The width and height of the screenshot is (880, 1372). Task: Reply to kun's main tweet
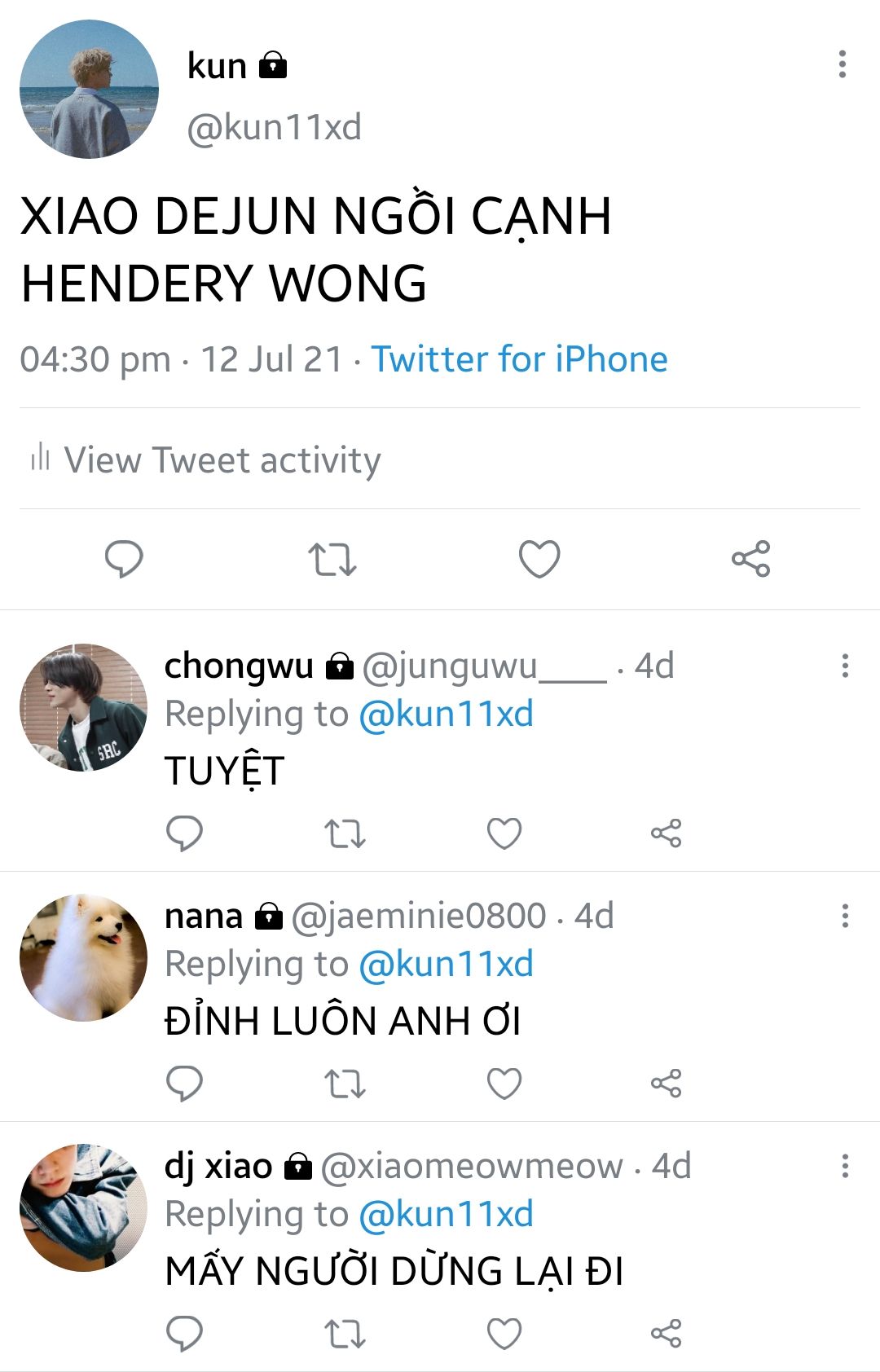pyautogui.click(x=124, y=559)
